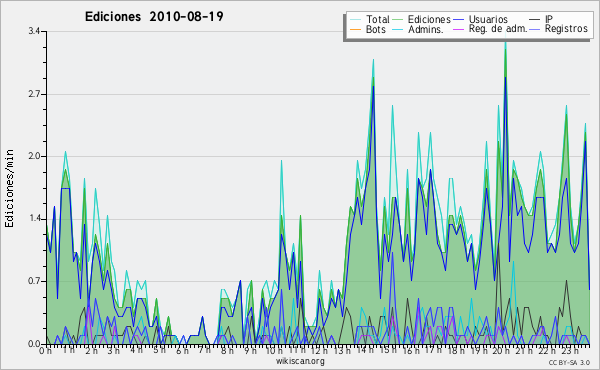The width and height of the screenshot is (600, 370).
Task: Click the wikiscan.org text below chart
Action: click(x=300, y=361)
